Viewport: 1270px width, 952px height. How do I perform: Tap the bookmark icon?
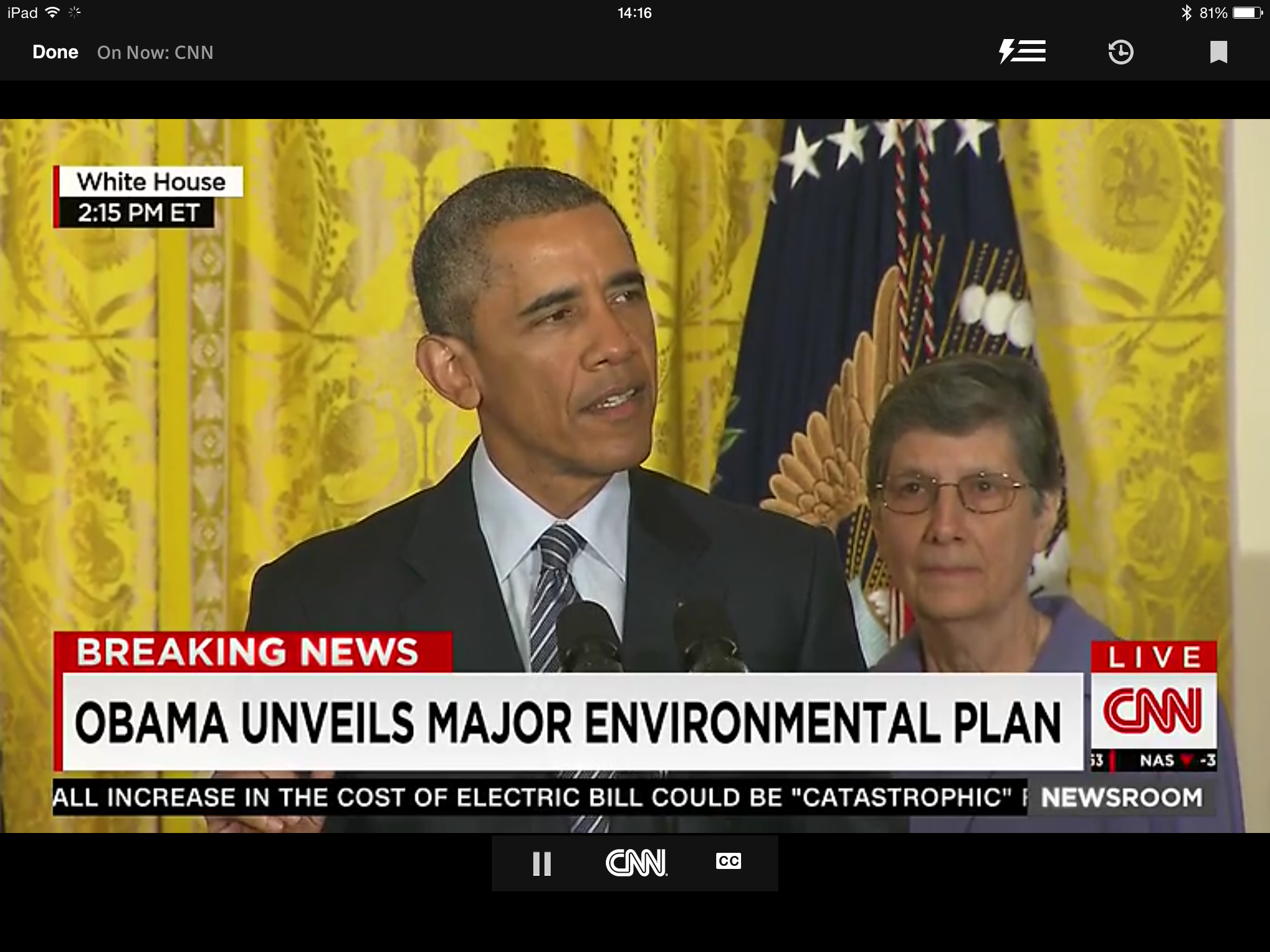click(x=1219, y=52)
